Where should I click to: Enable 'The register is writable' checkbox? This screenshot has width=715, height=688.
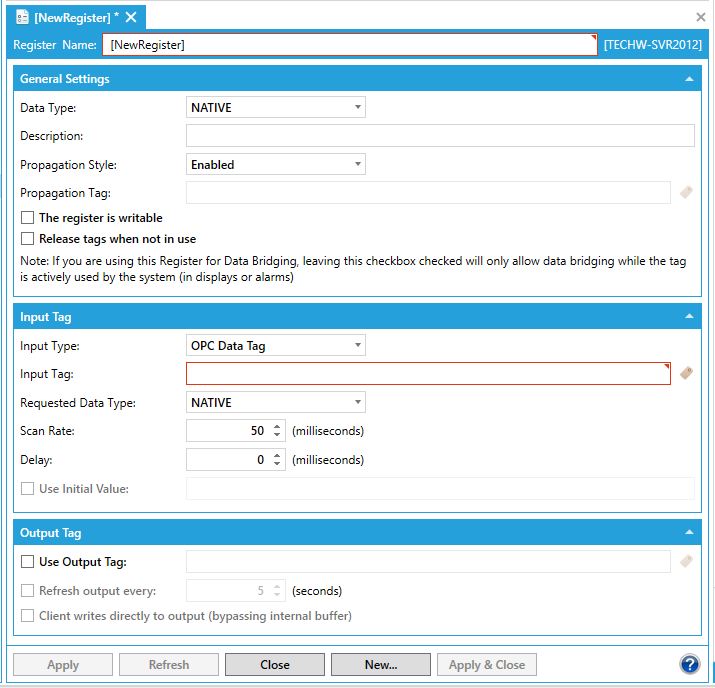pyautogui.click(x=28, y=218)
